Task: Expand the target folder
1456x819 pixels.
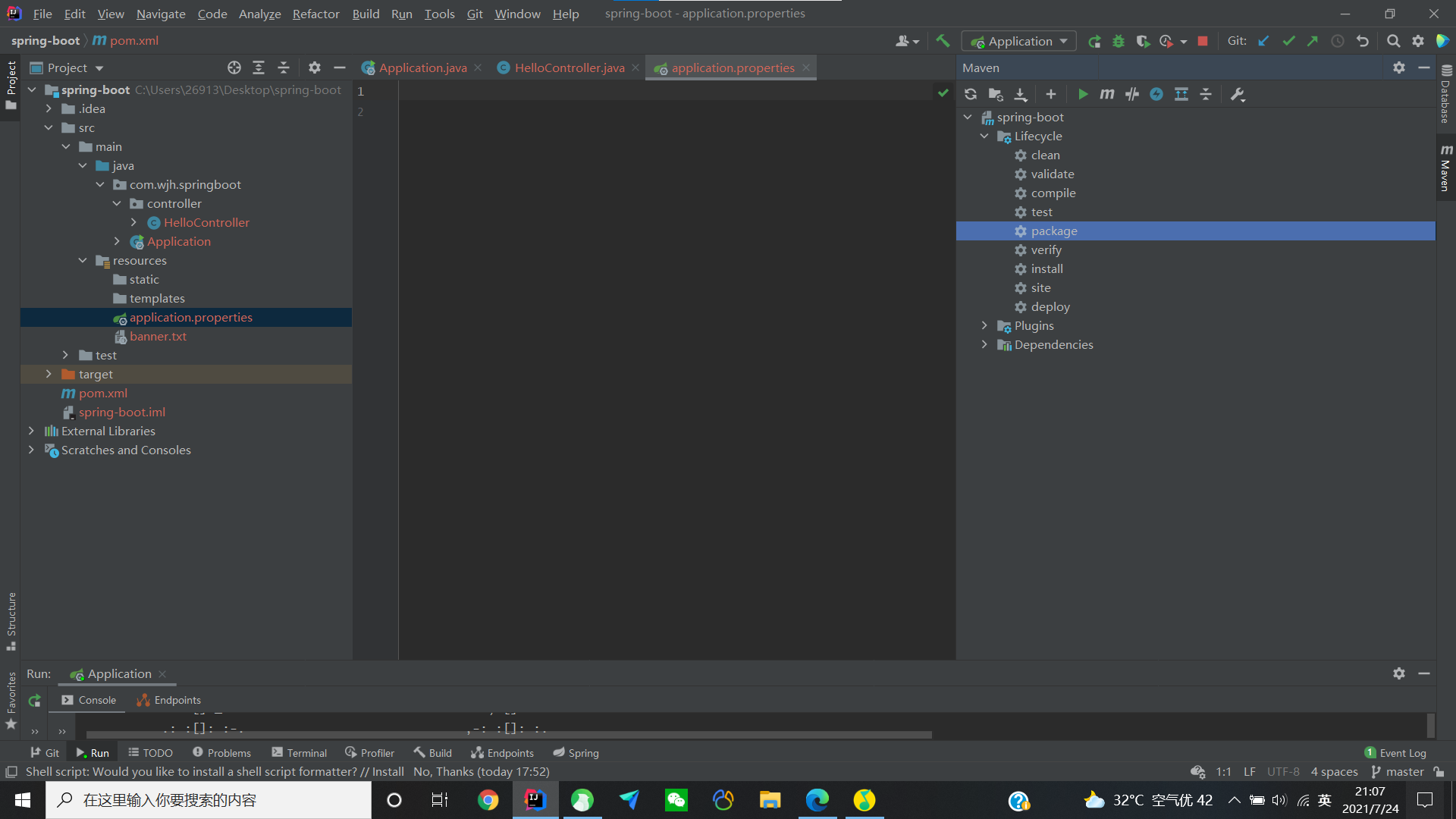Action: 49,374
